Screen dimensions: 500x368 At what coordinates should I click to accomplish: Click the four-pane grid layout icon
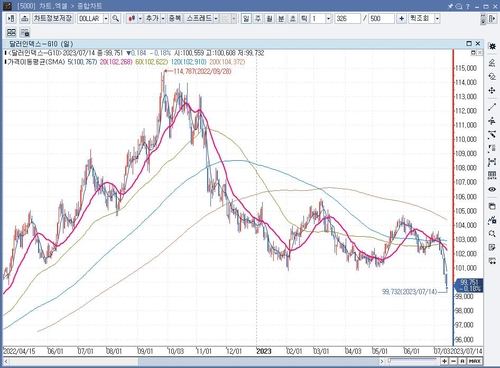point(11,32)
